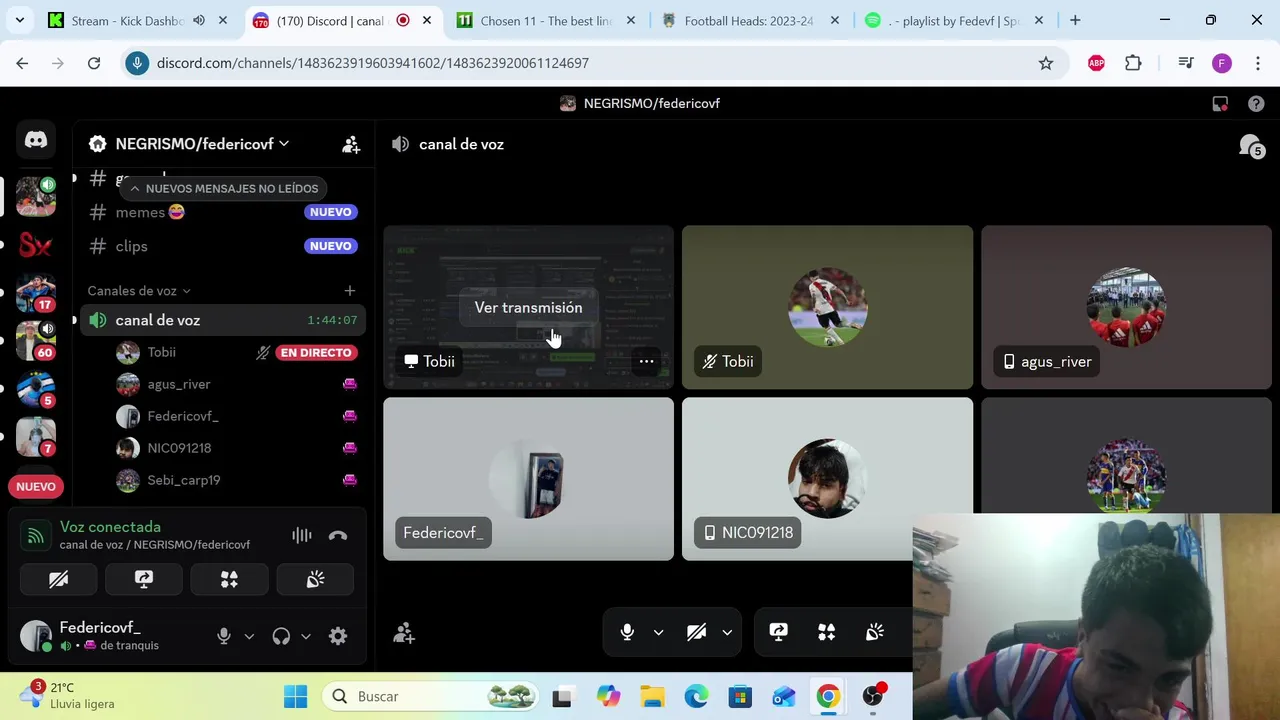Viewport: 1280px width, 720px height.
Task: Open the red S server icon in the server list
Action: [x=36, y=245]
